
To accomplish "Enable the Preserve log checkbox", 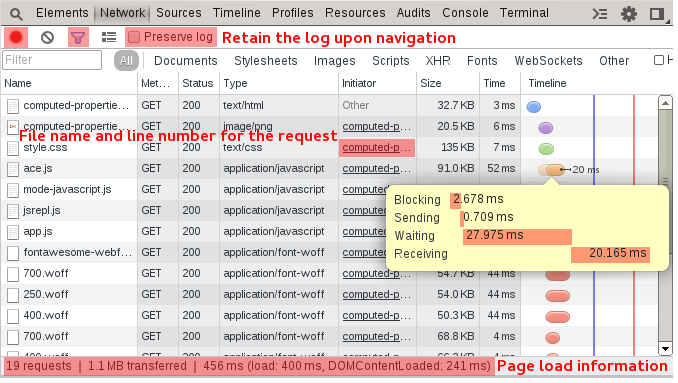I will tap(134, 37).
